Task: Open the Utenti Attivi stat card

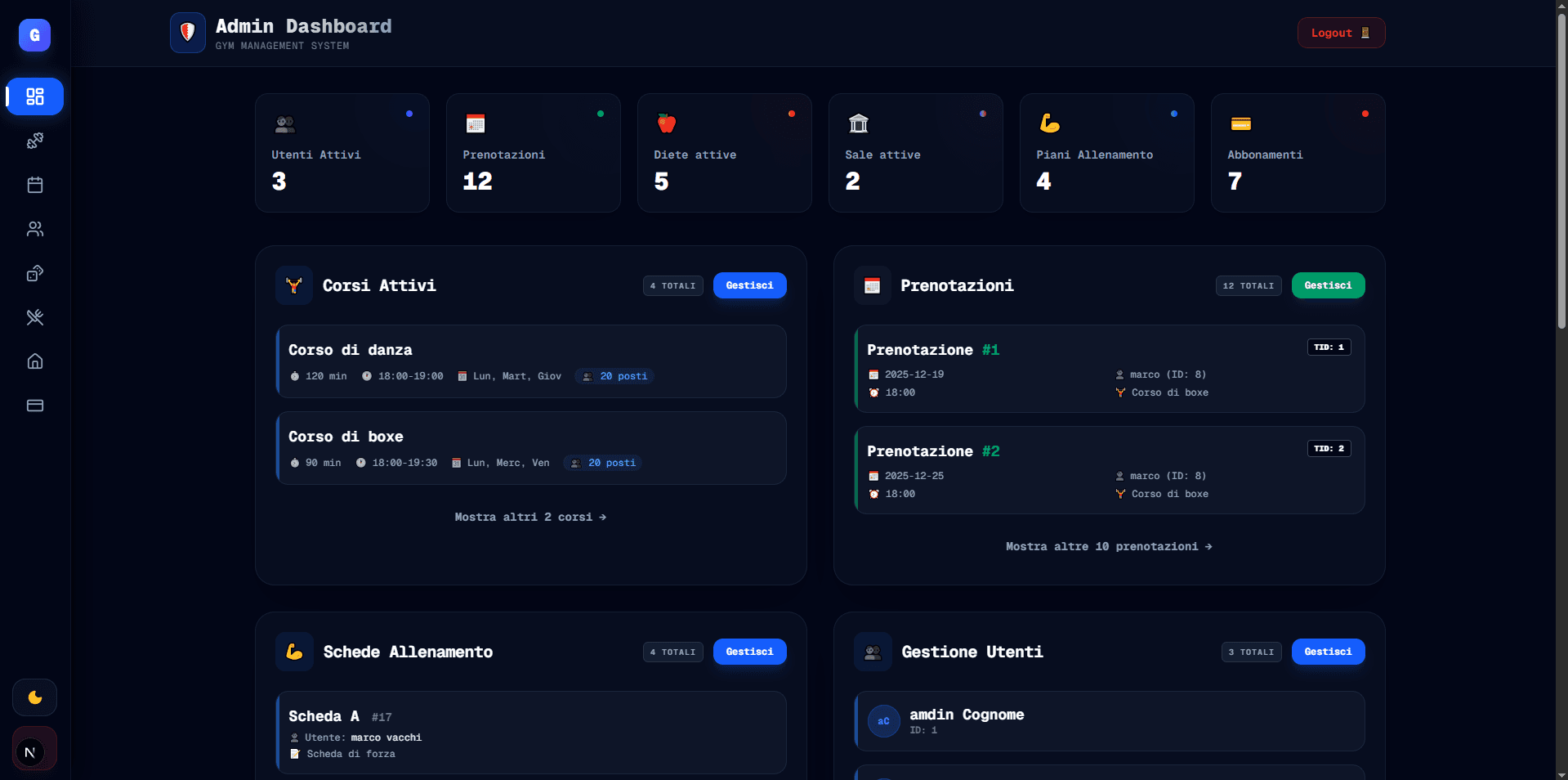Action: tap(342, 153)
